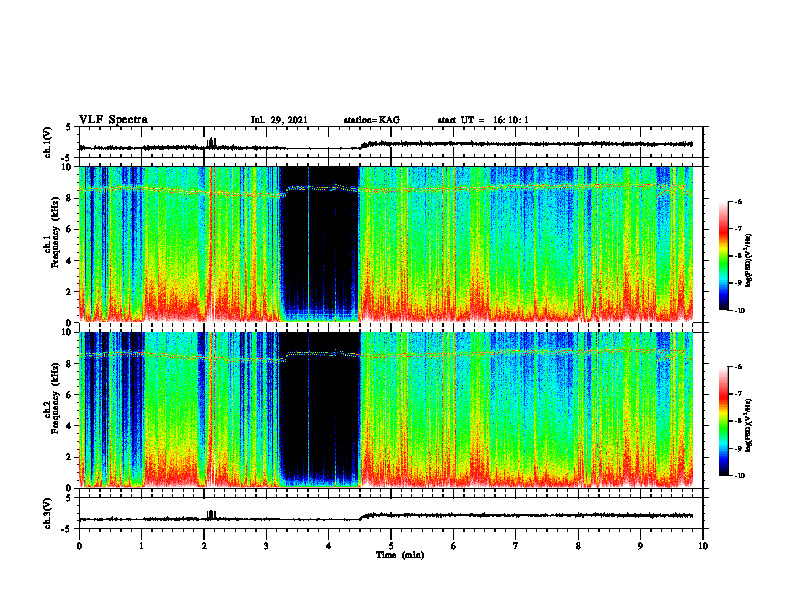Click the black data gap in ch.1 spectrogram
This screenshot has width=792, height=612.
[x=319, y=240]
